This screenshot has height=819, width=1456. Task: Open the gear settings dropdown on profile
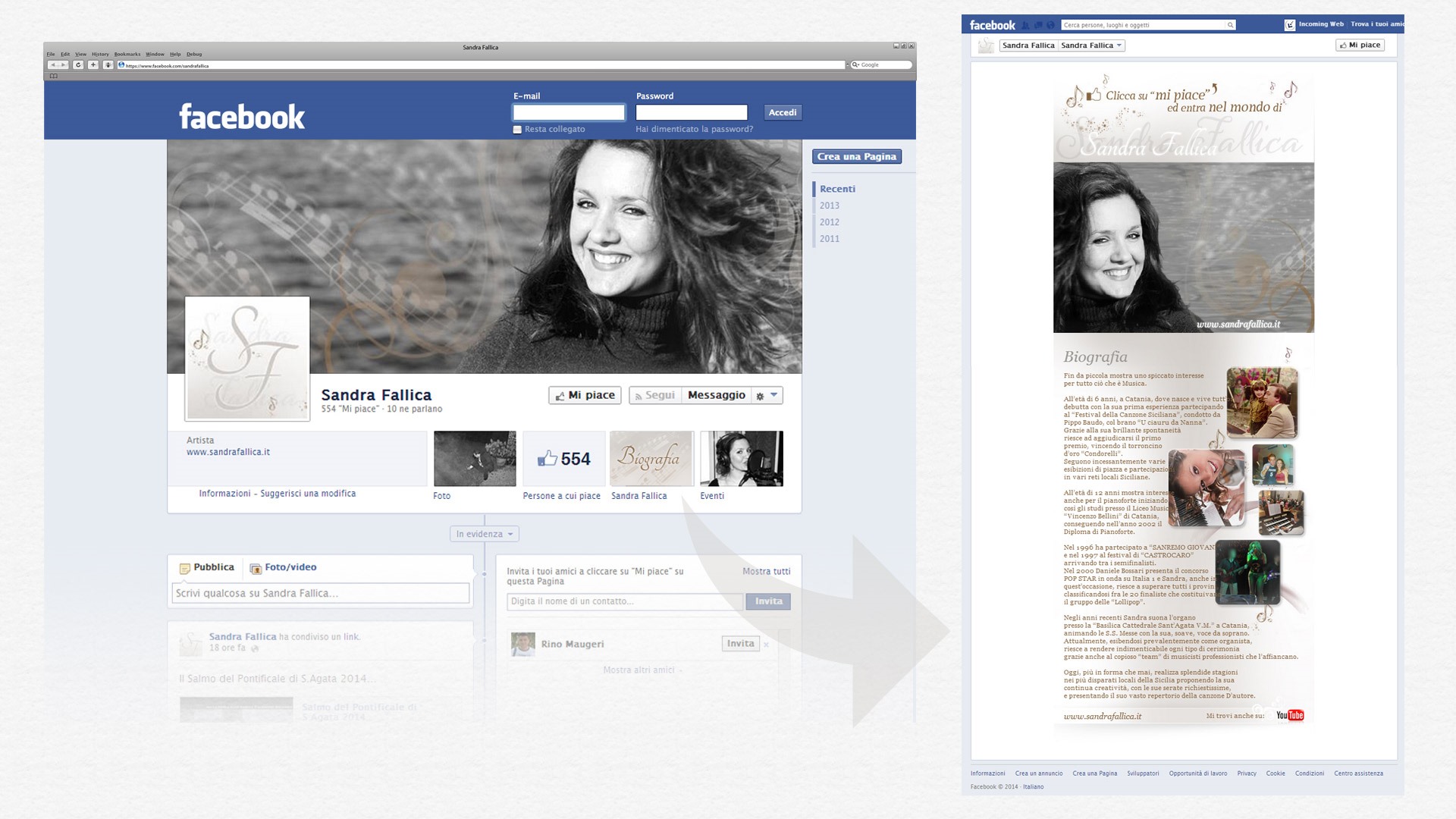766,396
